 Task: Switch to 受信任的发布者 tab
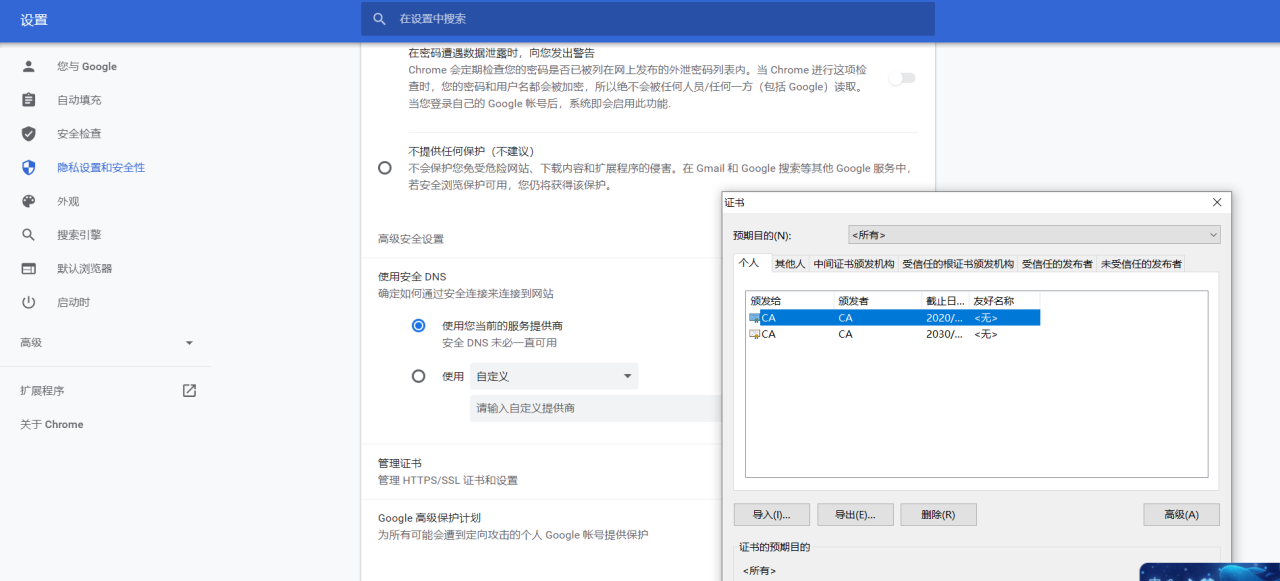coord(1057,264)
